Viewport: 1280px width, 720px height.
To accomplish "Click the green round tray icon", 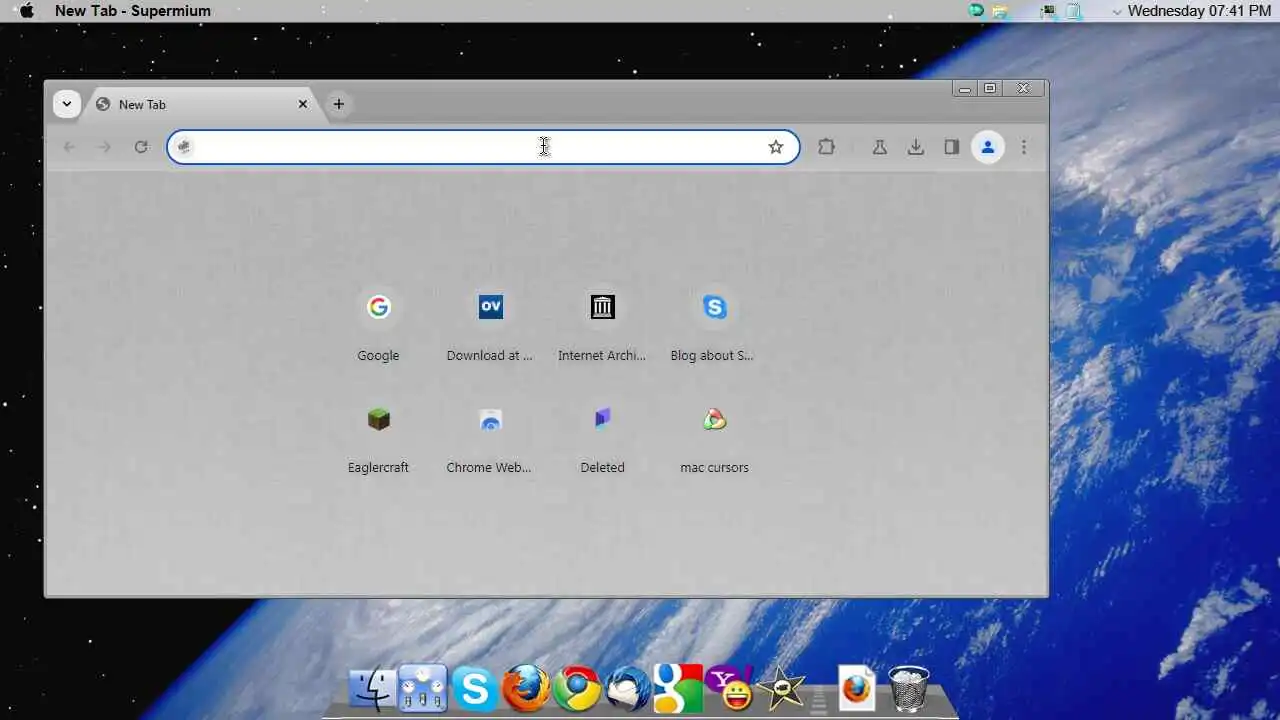I will [977, 11].
